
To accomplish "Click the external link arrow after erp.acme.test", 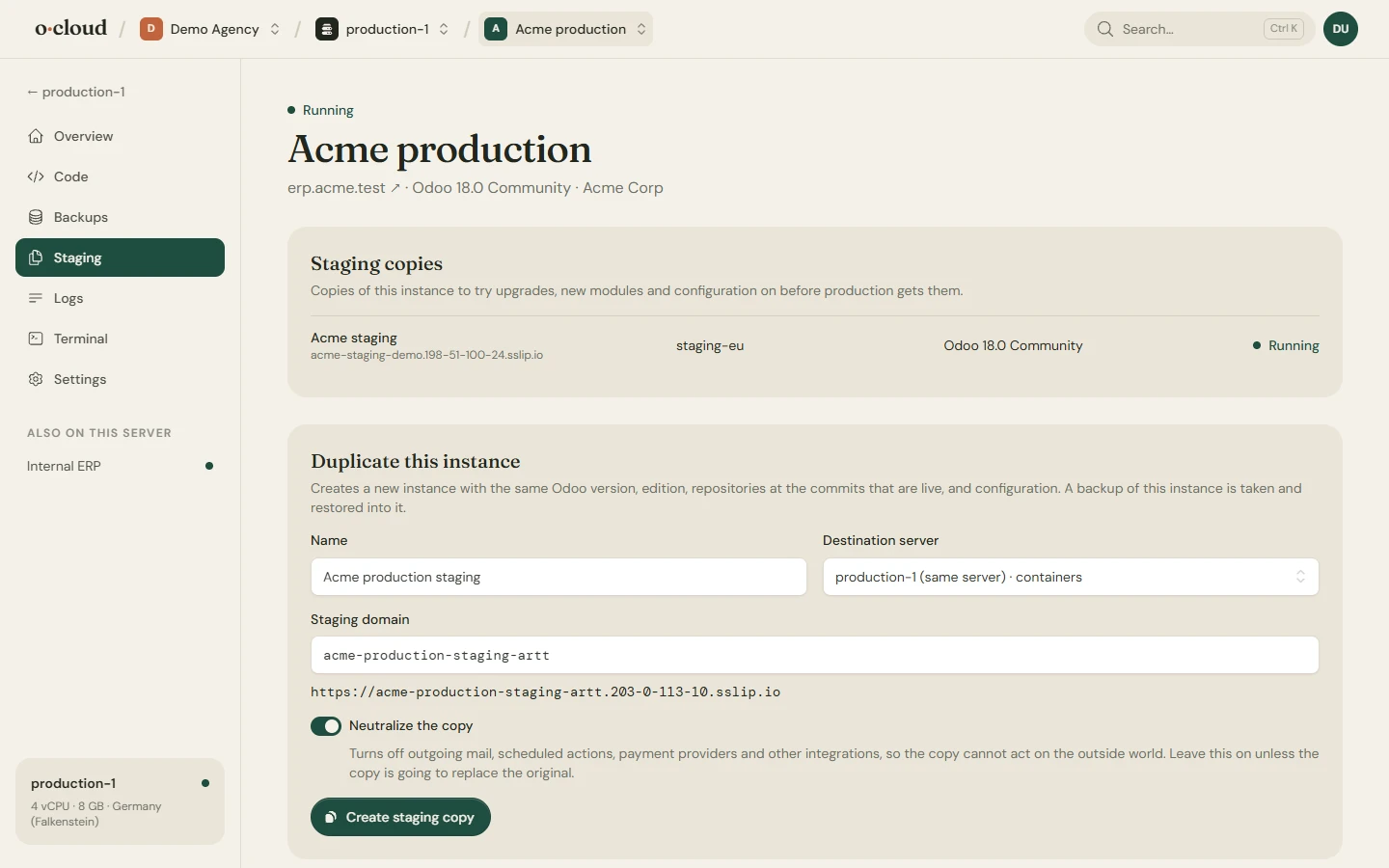I will pos(395,188).
